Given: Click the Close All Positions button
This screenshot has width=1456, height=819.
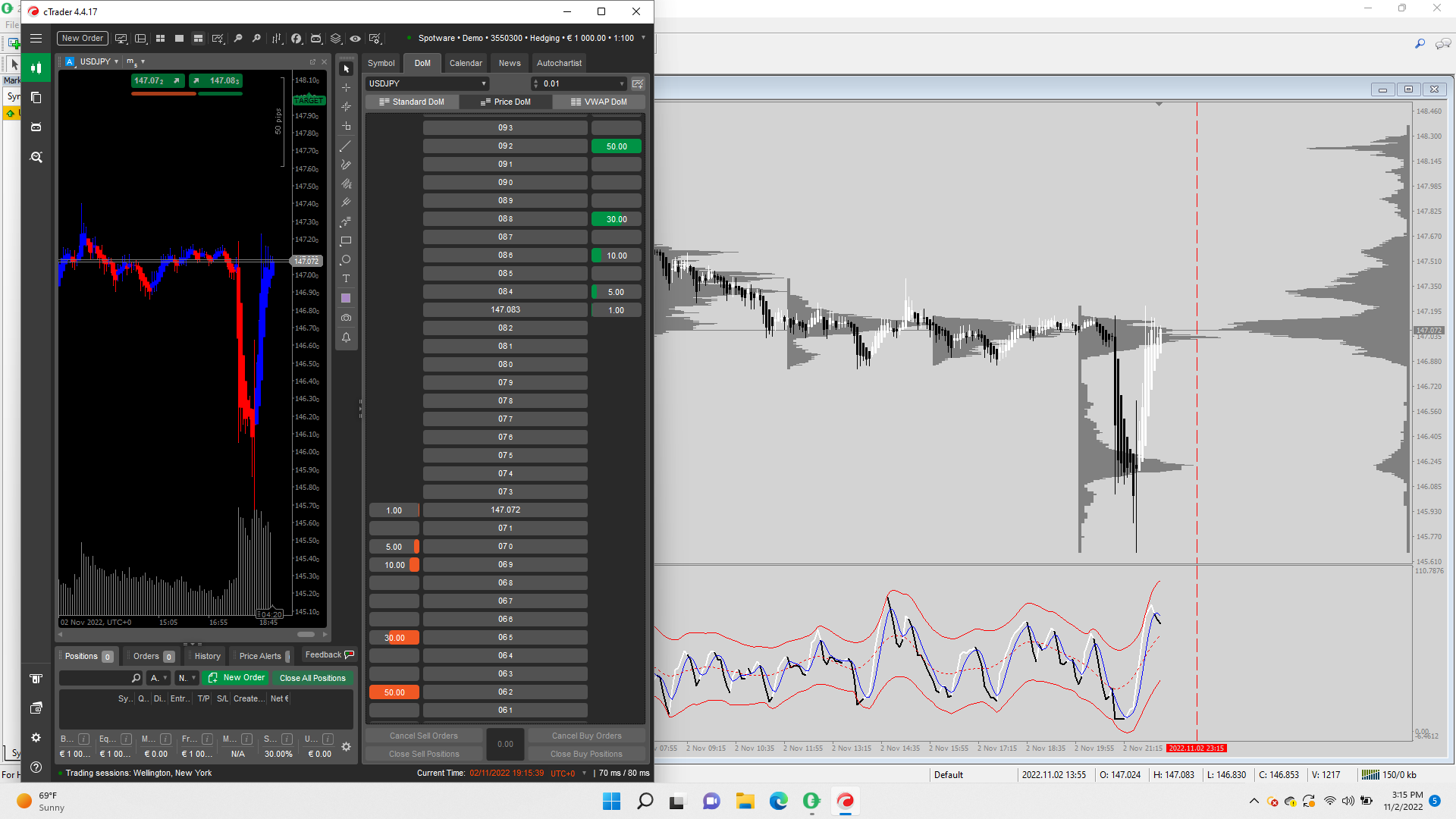Looking at the screenshot, I should pos(312,678).
